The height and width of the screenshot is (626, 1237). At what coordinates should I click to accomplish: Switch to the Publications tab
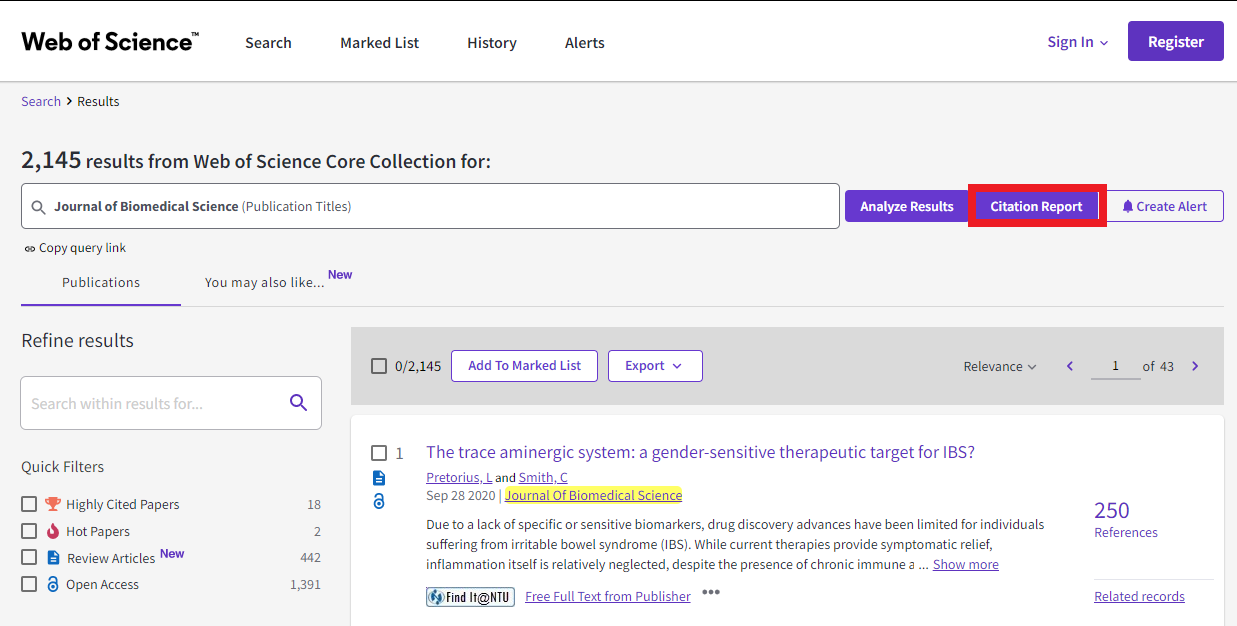[101, 282]
